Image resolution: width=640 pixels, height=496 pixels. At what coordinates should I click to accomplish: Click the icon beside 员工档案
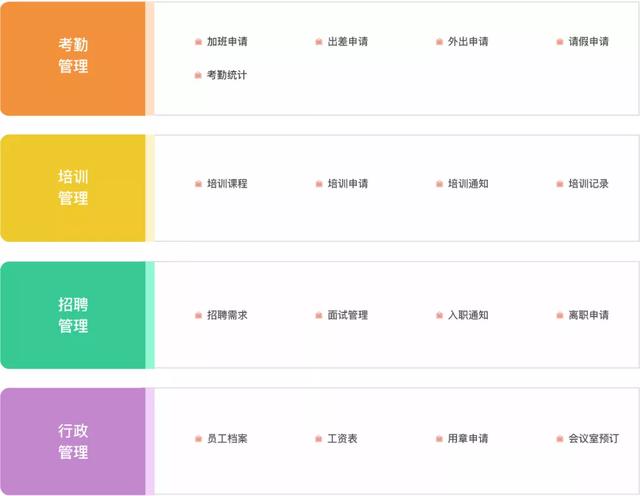[x=198, y=439]
